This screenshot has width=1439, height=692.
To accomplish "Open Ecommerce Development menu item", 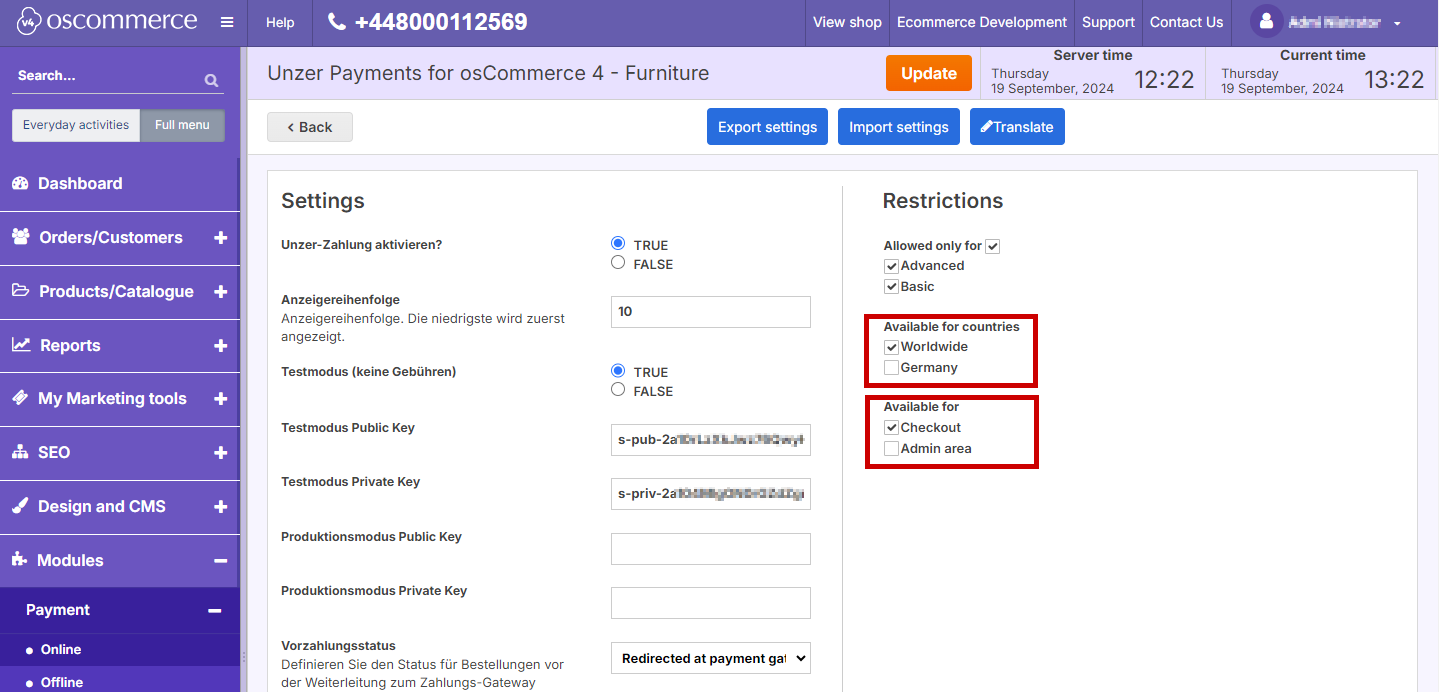I will (982, 22).
